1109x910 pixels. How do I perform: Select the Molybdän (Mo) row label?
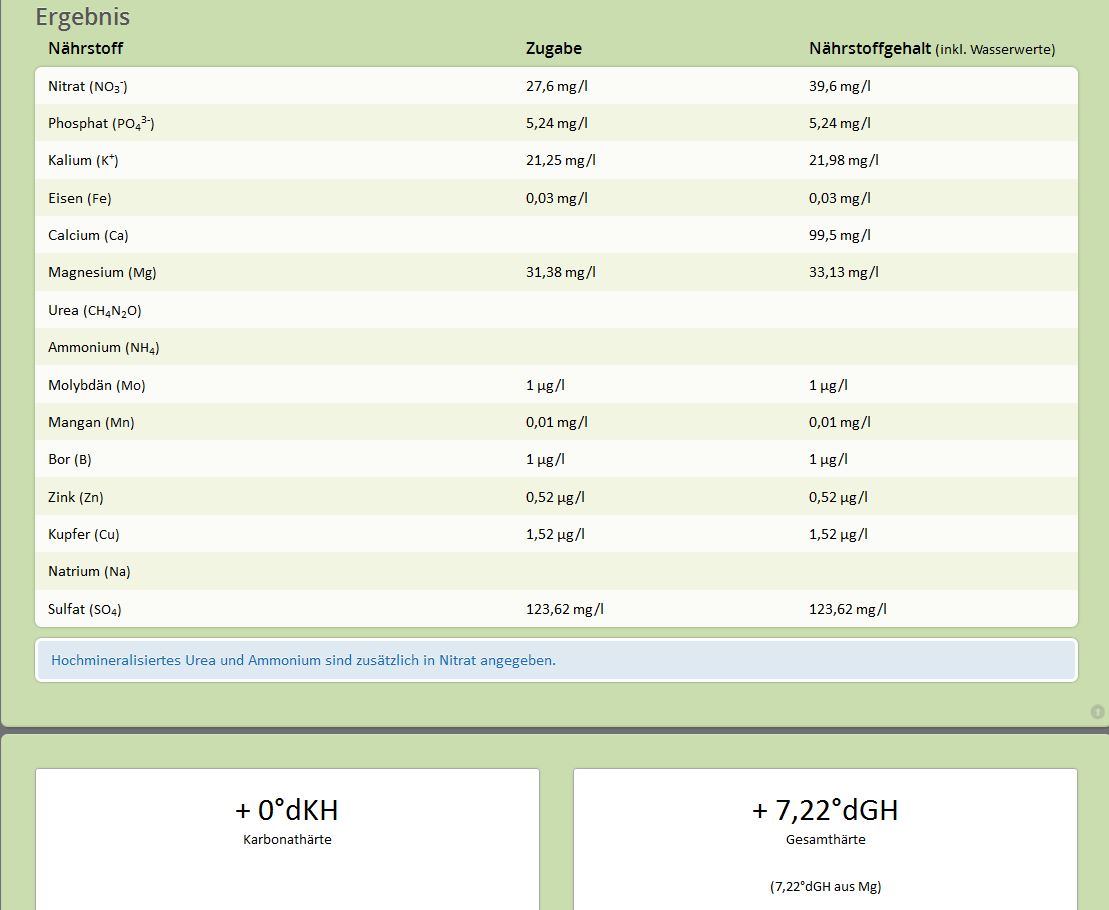point(96,385)
